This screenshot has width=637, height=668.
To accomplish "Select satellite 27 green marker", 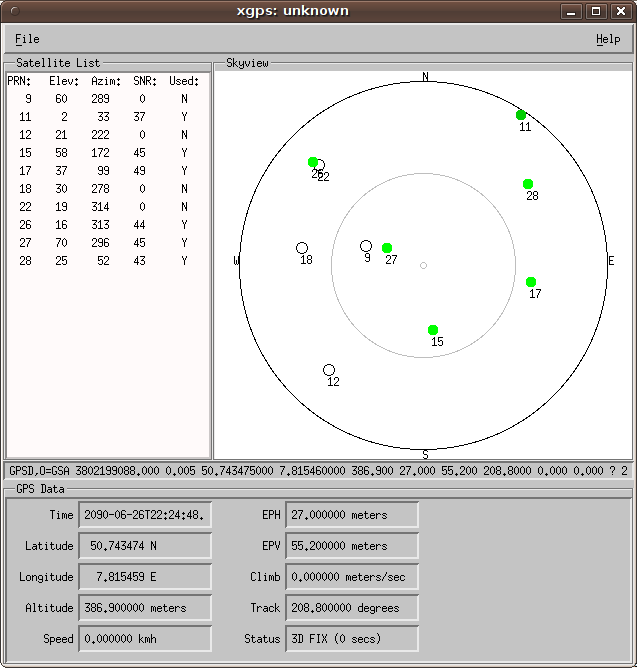I will tap(387, 248).
